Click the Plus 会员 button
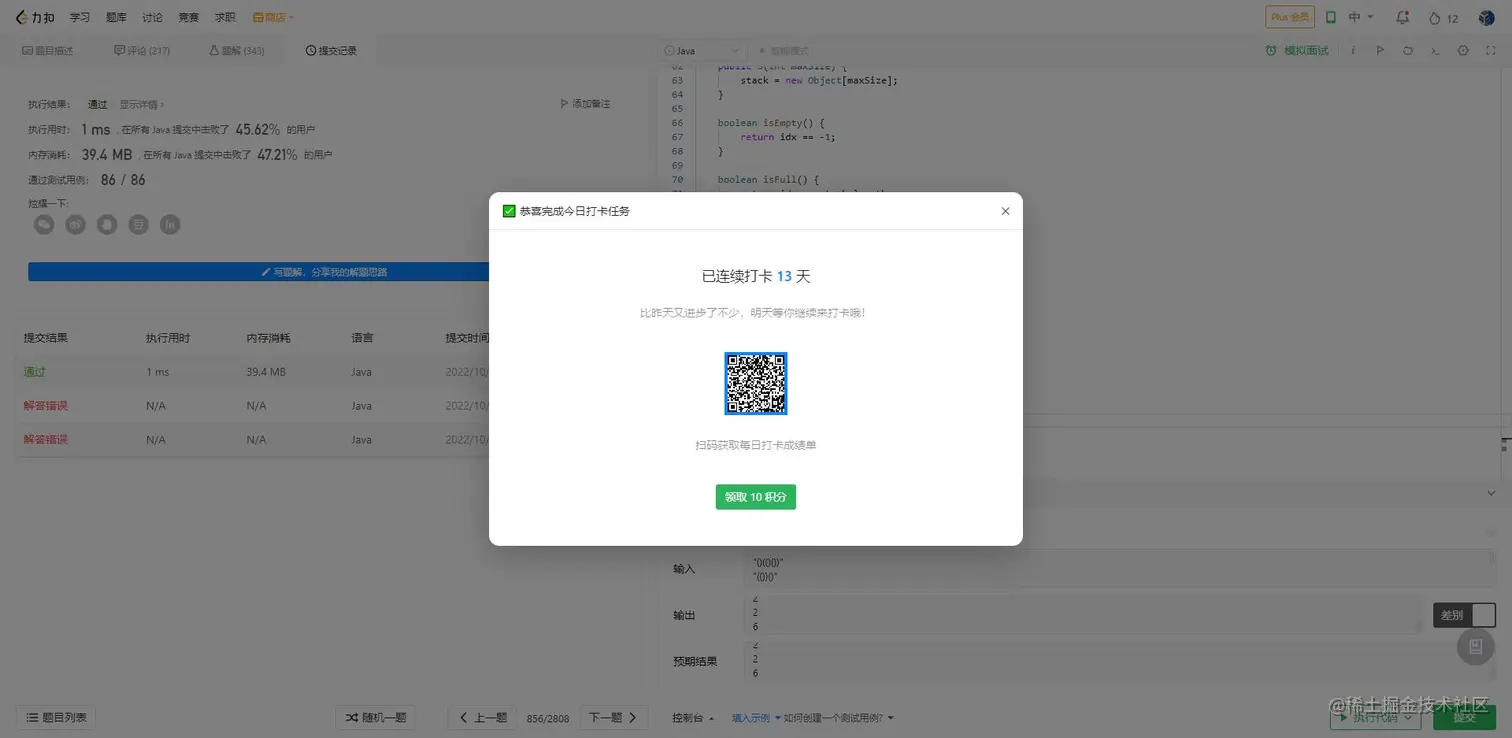The height and width of the screenshot is (738, 1512). click(x=1289, y=17)
